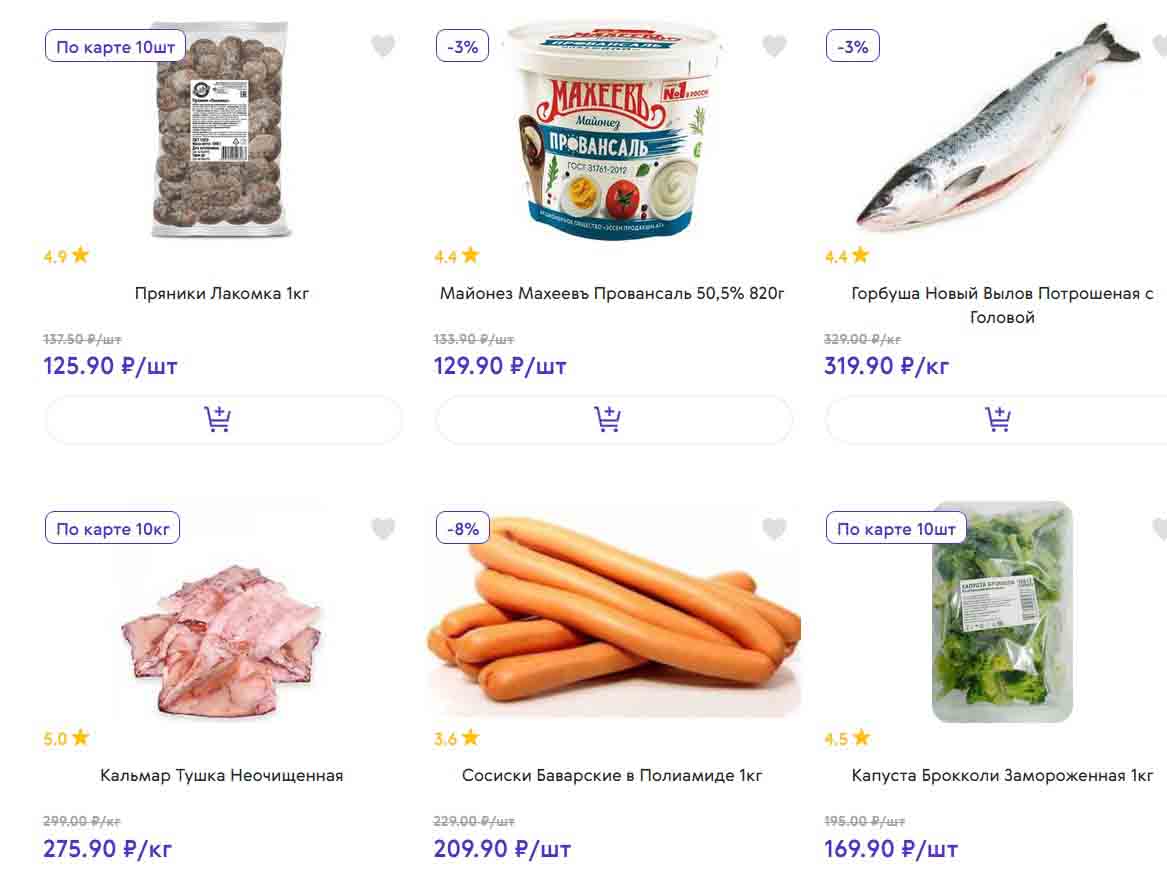Open Пряники Лакомка 1кг product link
The image size is (1167, 871).
point(222,294)
